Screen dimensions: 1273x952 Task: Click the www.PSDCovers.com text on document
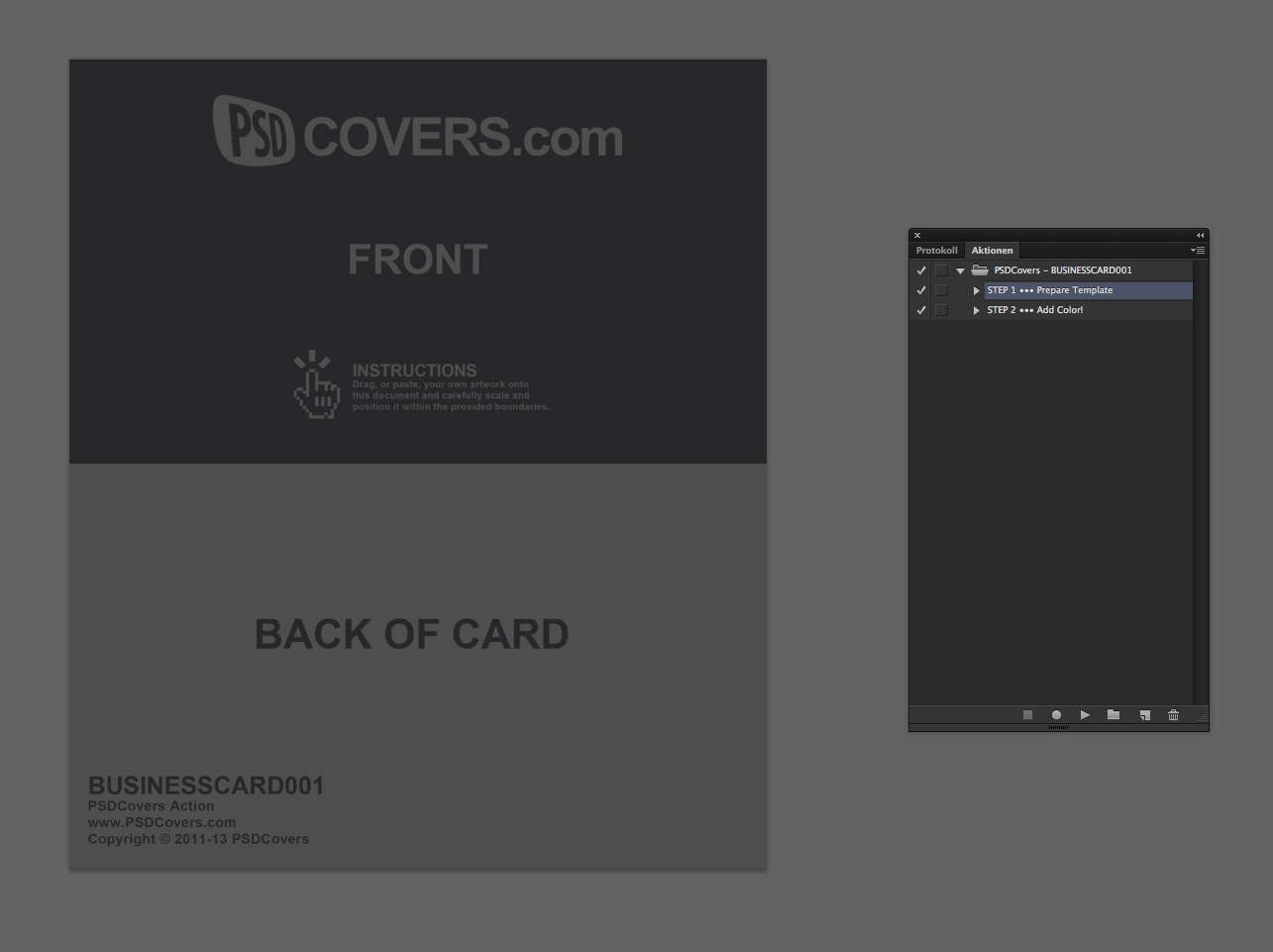(x=161, y=822)
